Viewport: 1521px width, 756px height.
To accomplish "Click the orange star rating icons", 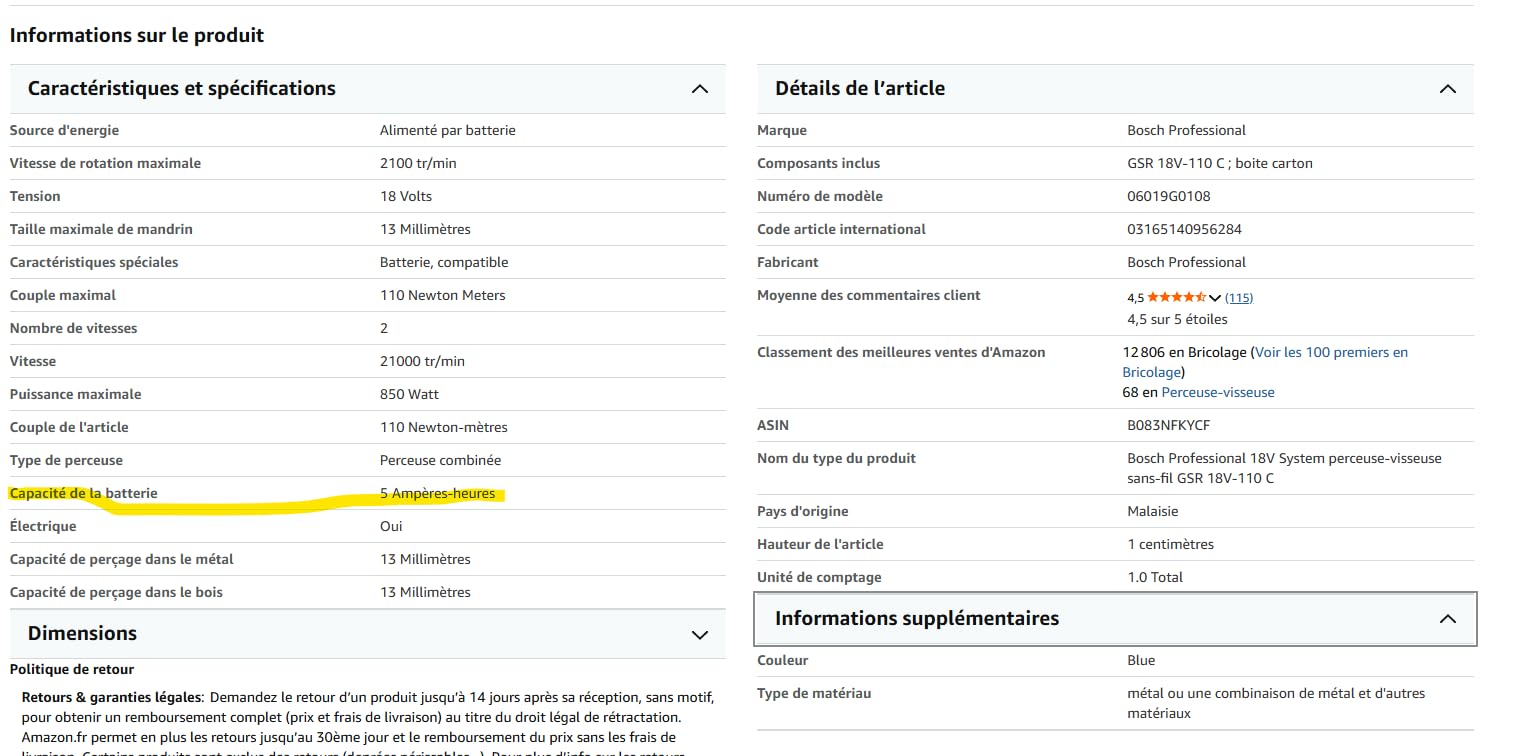I will click(x=1176, y=298).
